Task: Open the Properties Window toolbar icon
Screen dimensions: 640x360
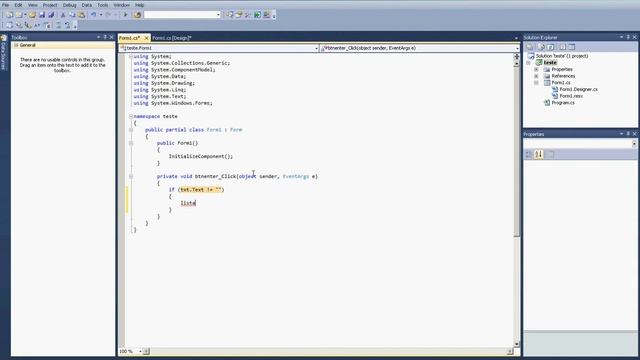Action: pos(239,15)
